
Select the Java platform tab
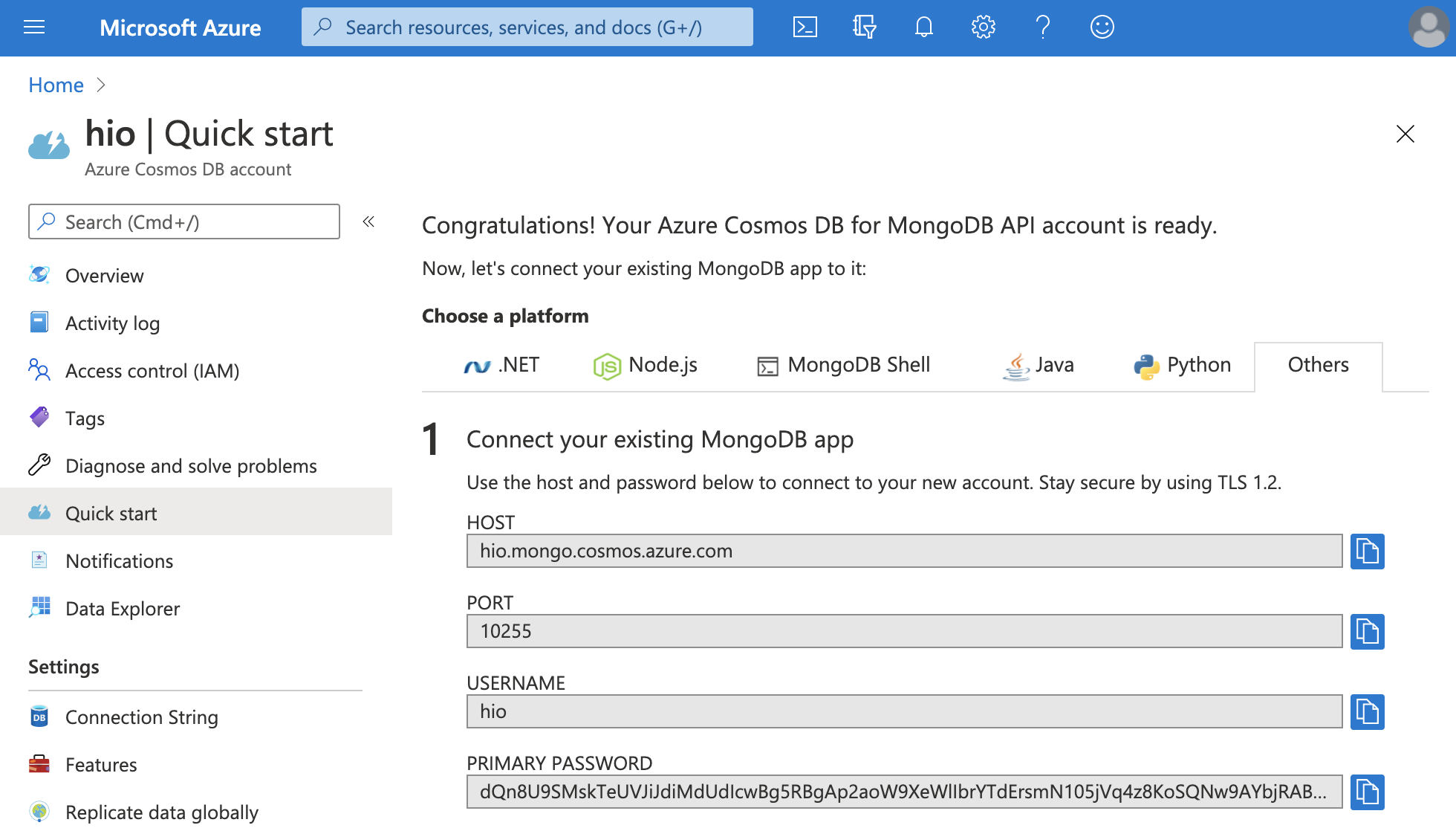pyautogui.click(x=1039, y=365)
